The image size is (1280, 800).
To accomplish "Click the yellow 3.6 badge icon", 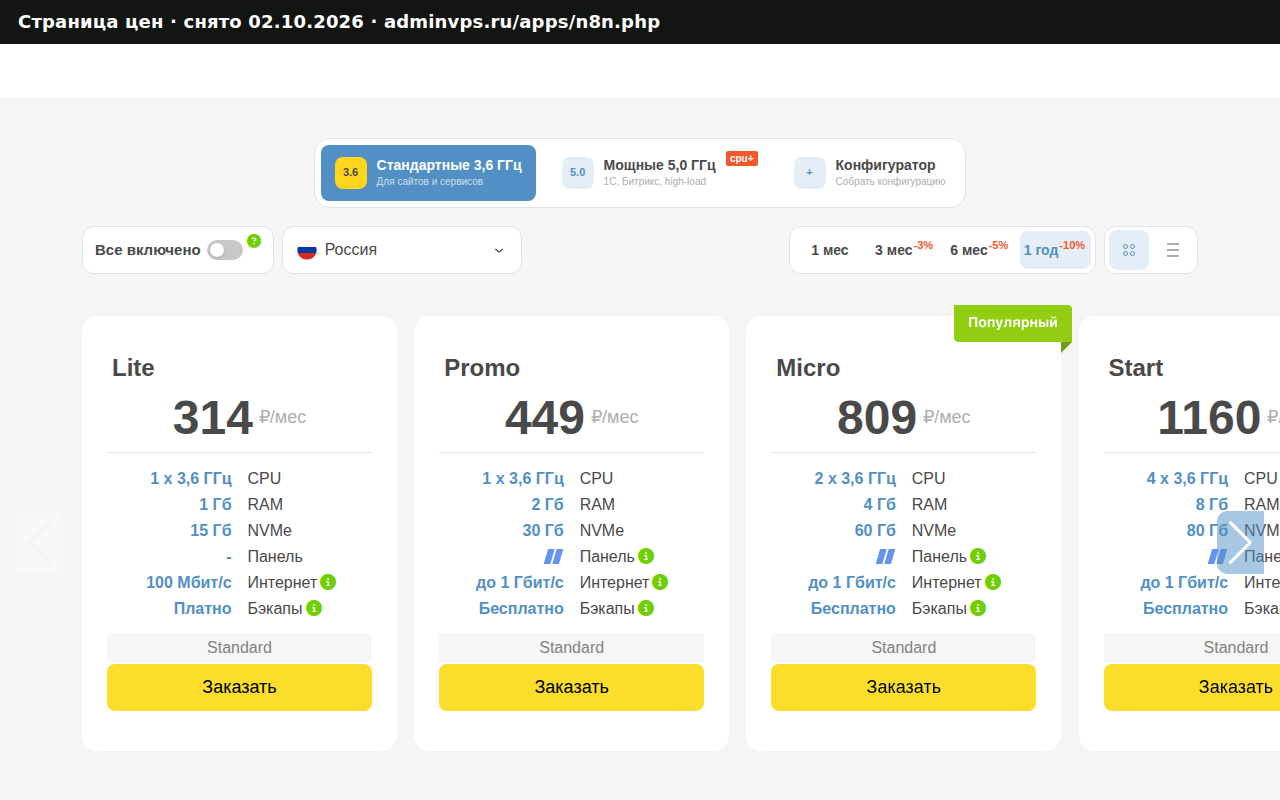I will pos(351,173).
